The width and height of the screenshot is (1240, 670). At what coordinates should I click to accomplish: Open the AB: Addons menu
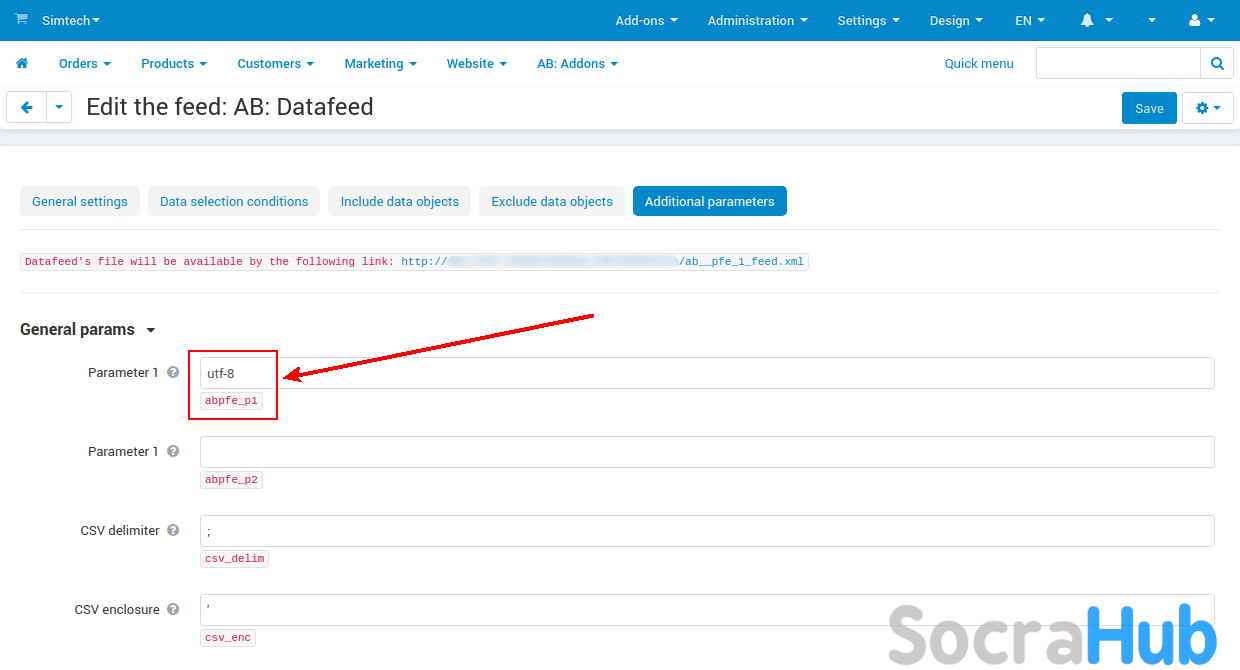[x=577, y=63]
